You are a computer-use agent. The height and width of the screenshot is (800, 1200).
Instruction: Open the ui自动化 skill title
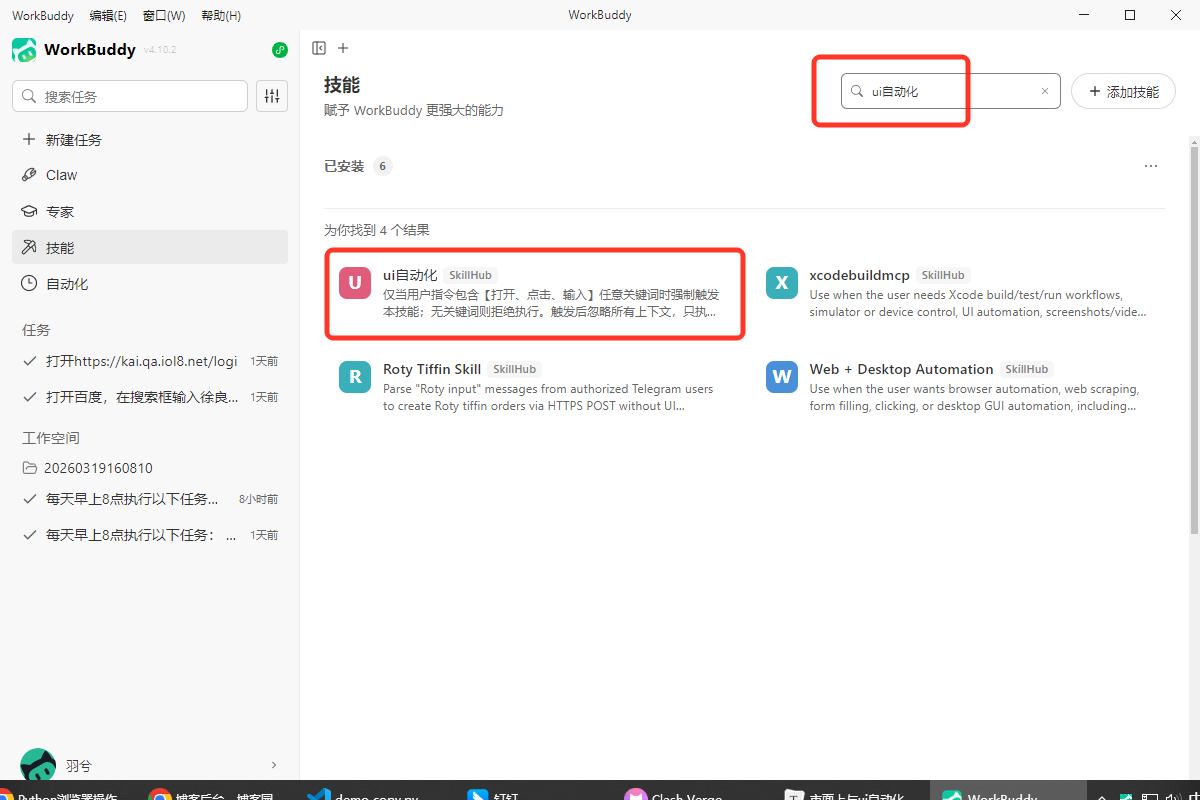click(410, 275)
